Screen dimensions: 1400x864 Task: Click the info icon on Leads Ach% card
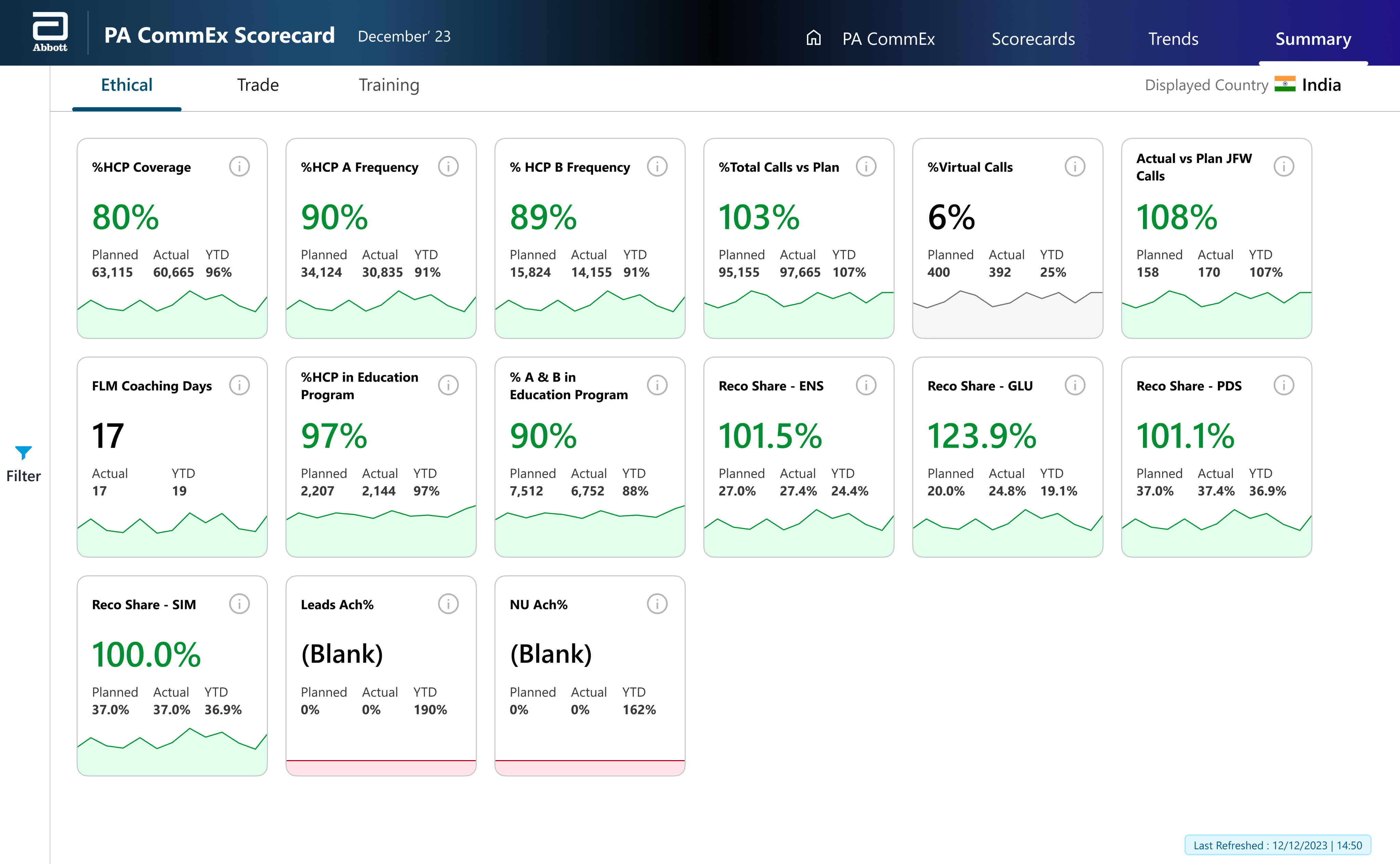448,604
